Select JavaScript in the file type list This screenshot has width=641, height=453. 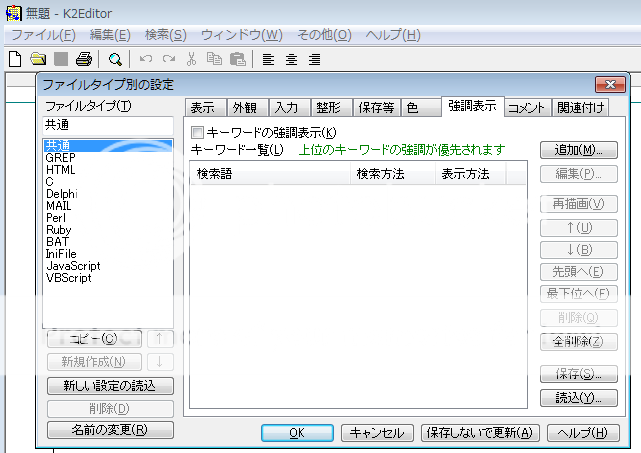(x=108, y=266)
